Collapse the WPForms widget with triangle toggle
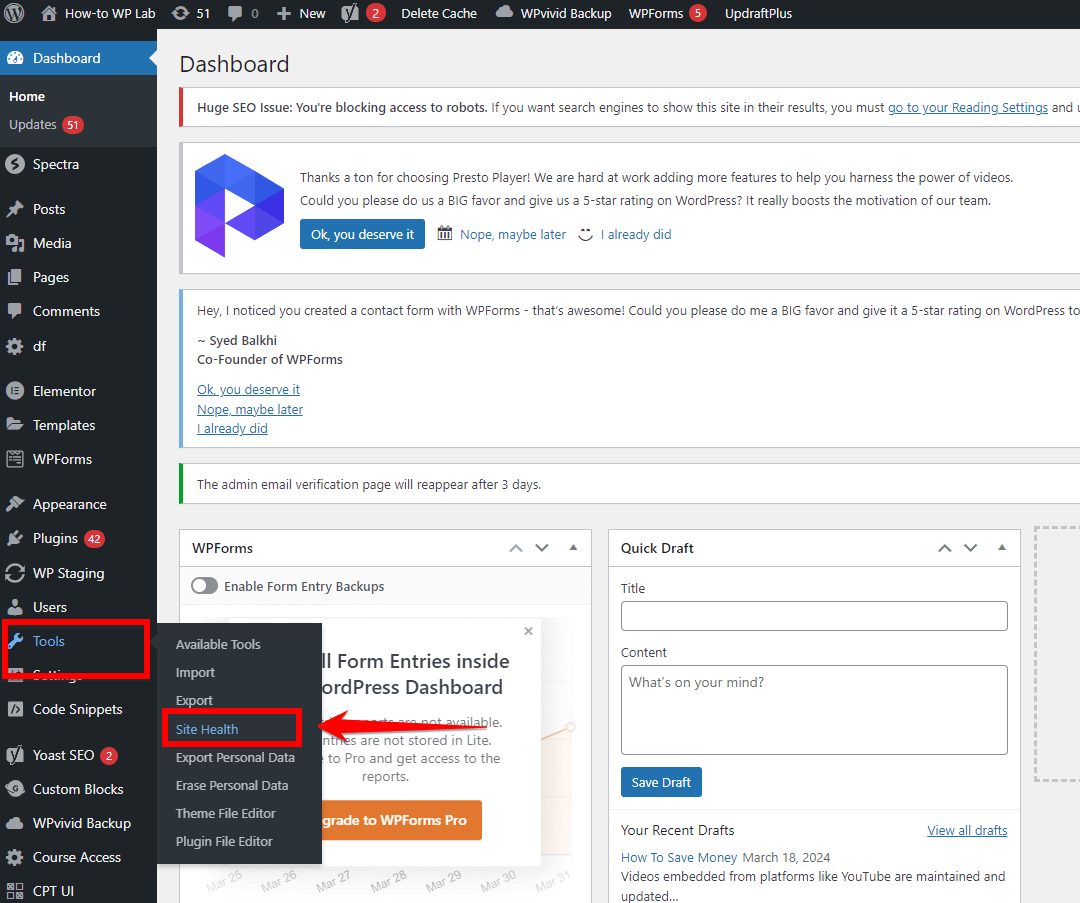Viewport: 1080px width, 903px height. [573, 548]
